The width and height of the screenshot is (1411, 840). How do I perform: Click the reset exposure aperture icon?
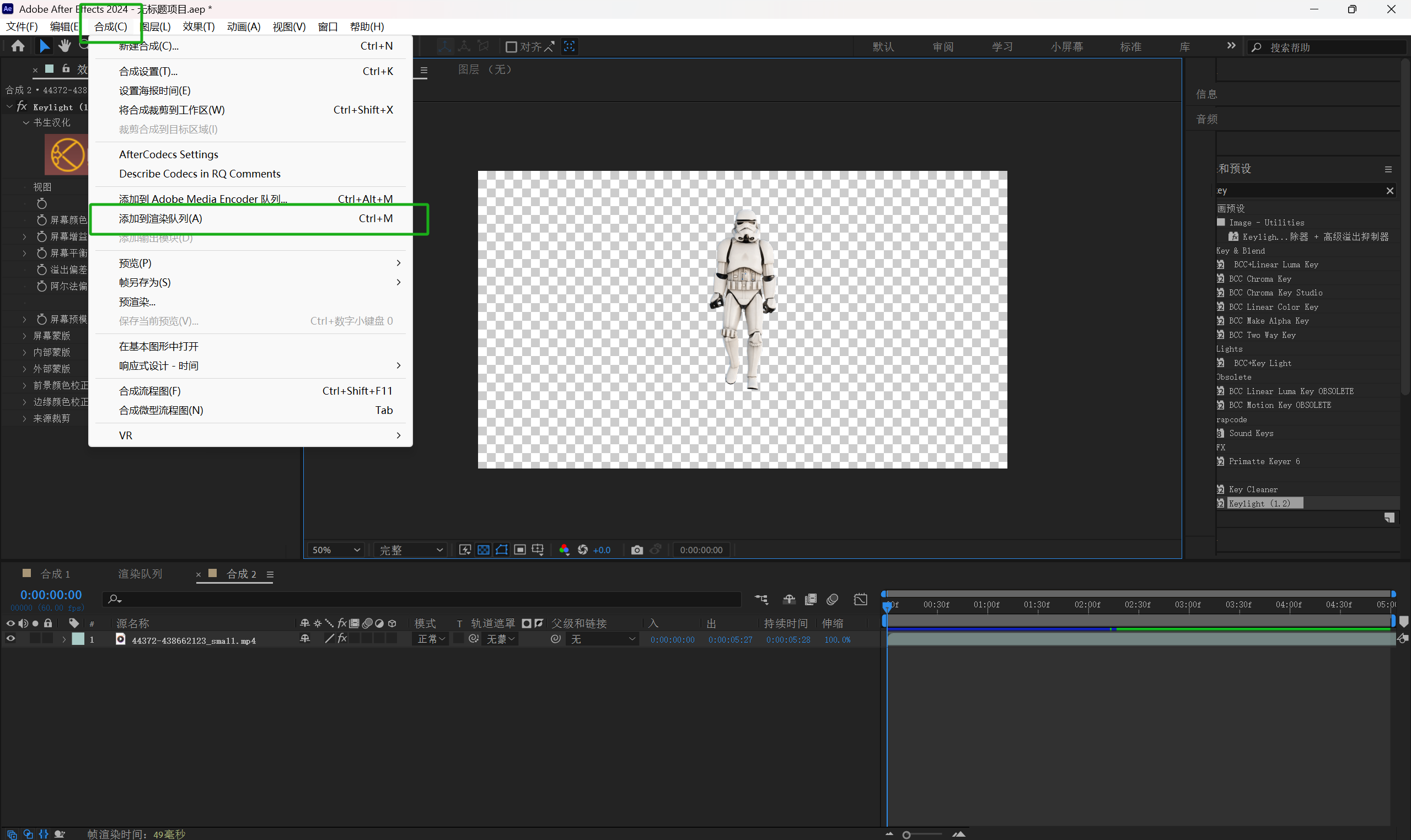point(583,550)
